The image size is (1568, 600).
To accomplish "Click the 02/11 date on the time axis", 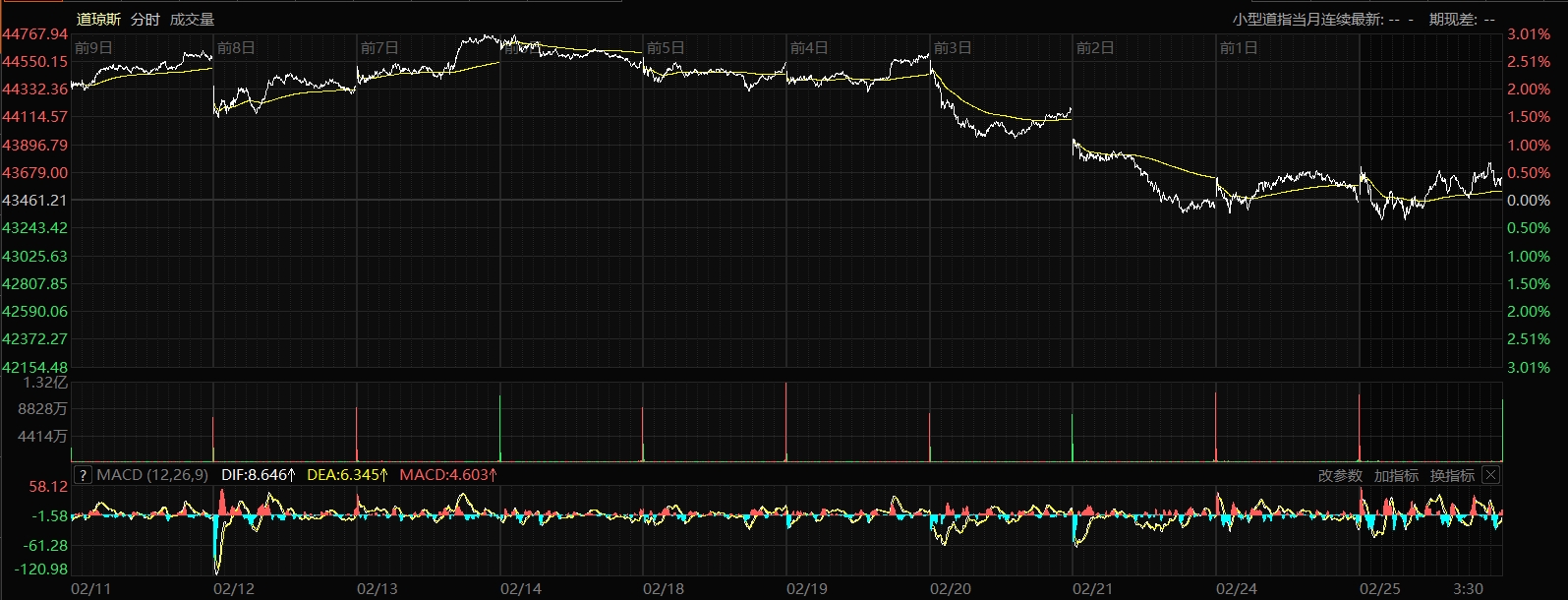I will (91, 588).
